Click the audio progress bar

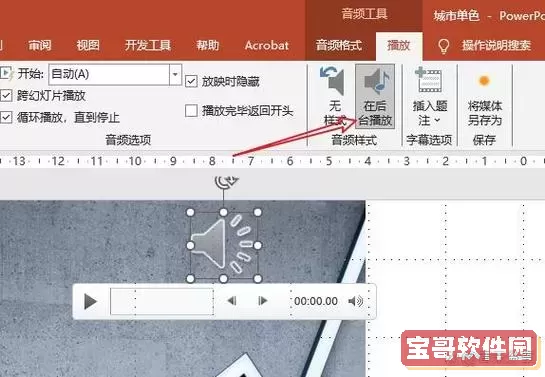162,301
